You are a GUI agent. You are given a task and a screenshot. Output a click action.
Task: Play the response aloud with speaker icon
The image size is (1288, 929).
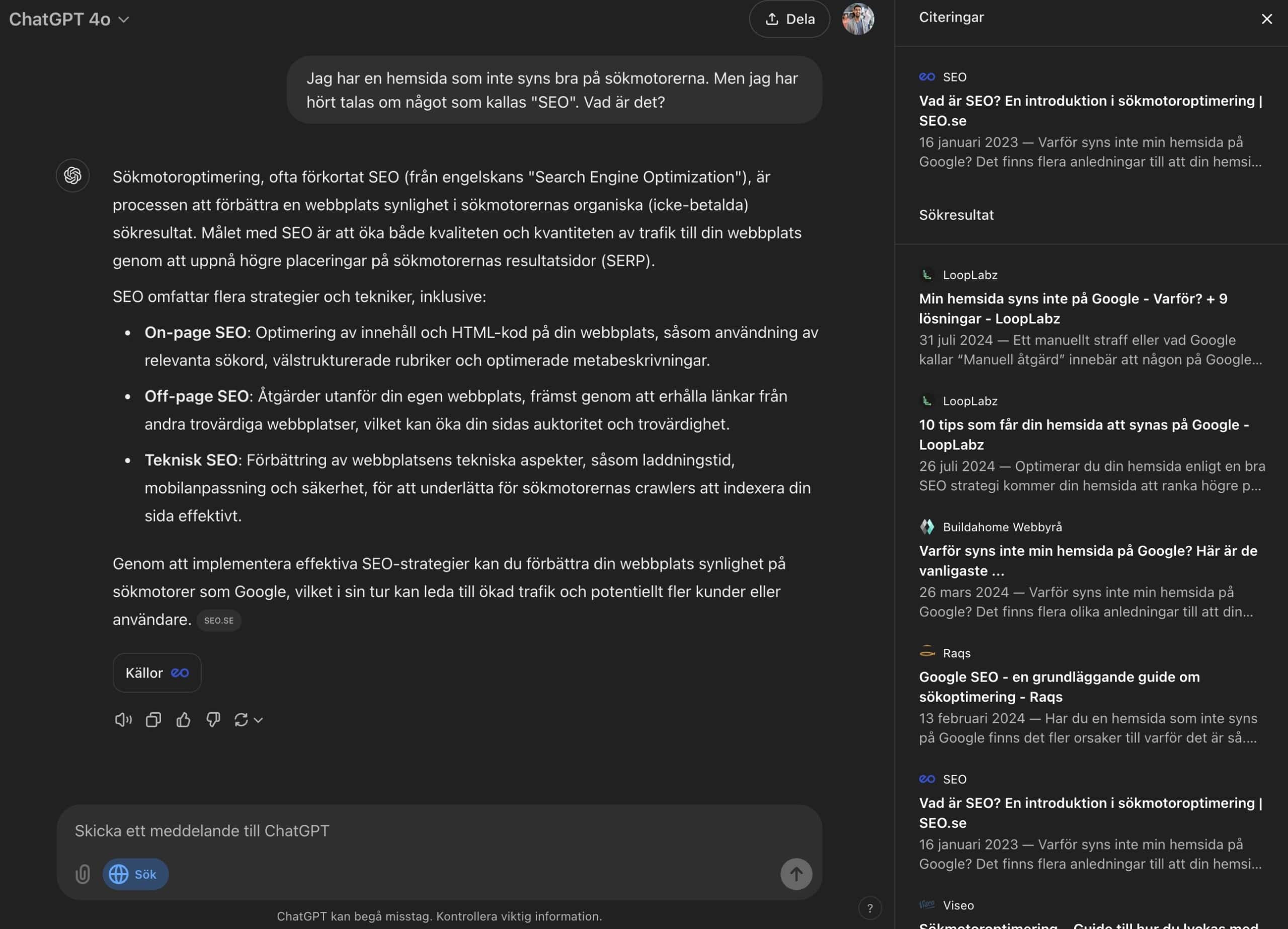coord(123,720)
